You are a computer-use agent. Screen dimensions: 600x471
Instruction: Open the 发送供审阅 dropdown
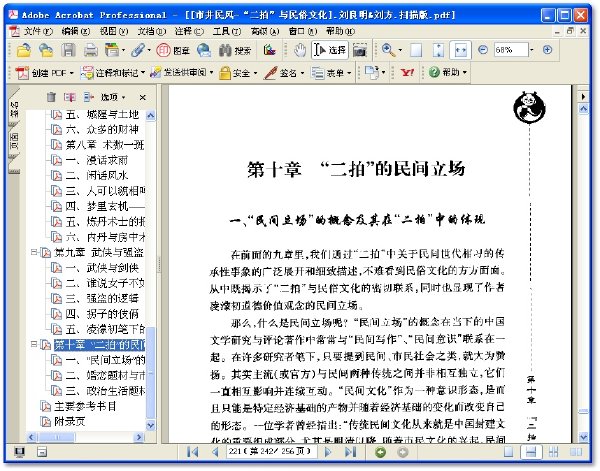(x=181, y=73)
